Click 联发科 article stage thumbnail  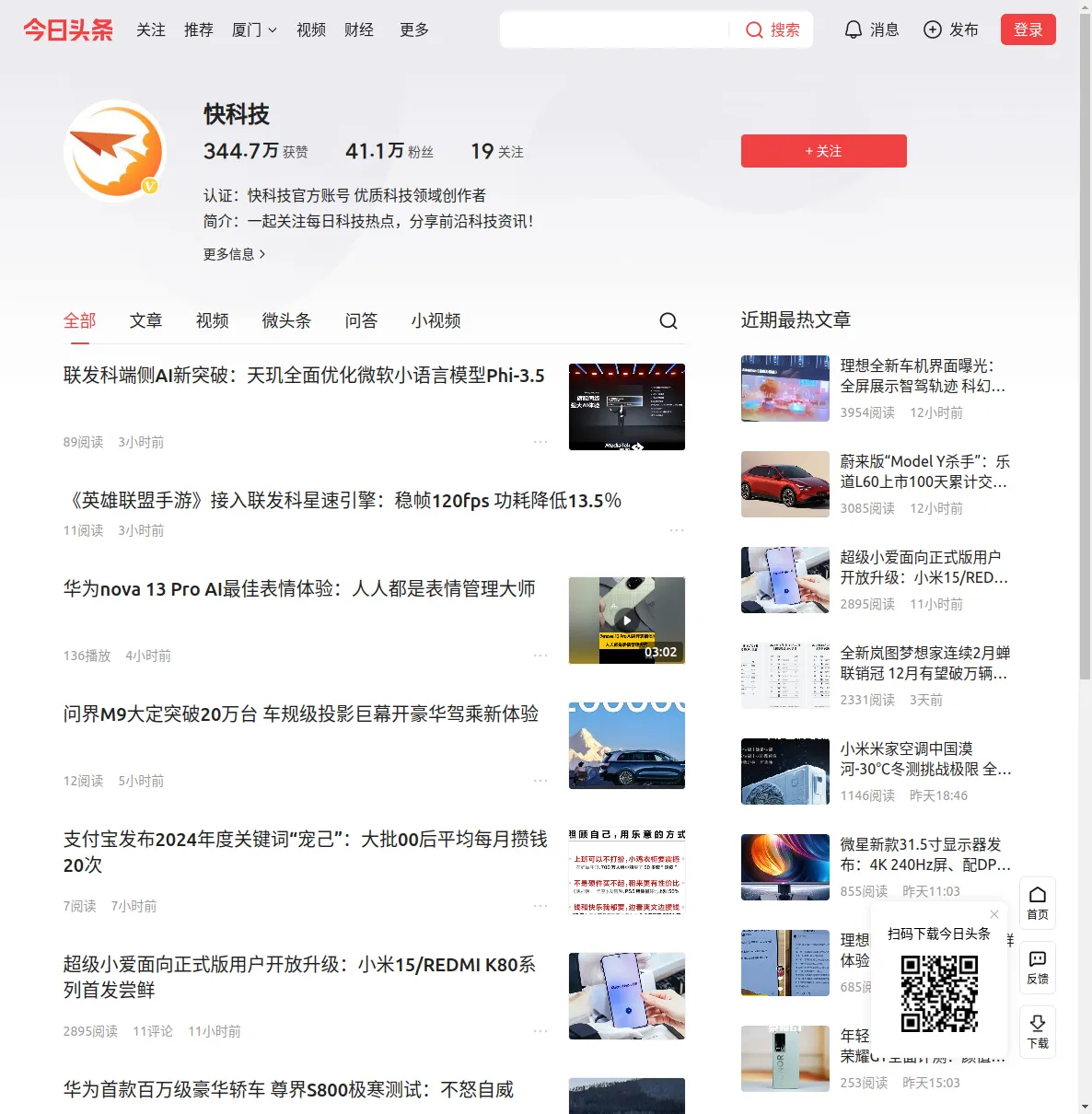click(627, 407)
